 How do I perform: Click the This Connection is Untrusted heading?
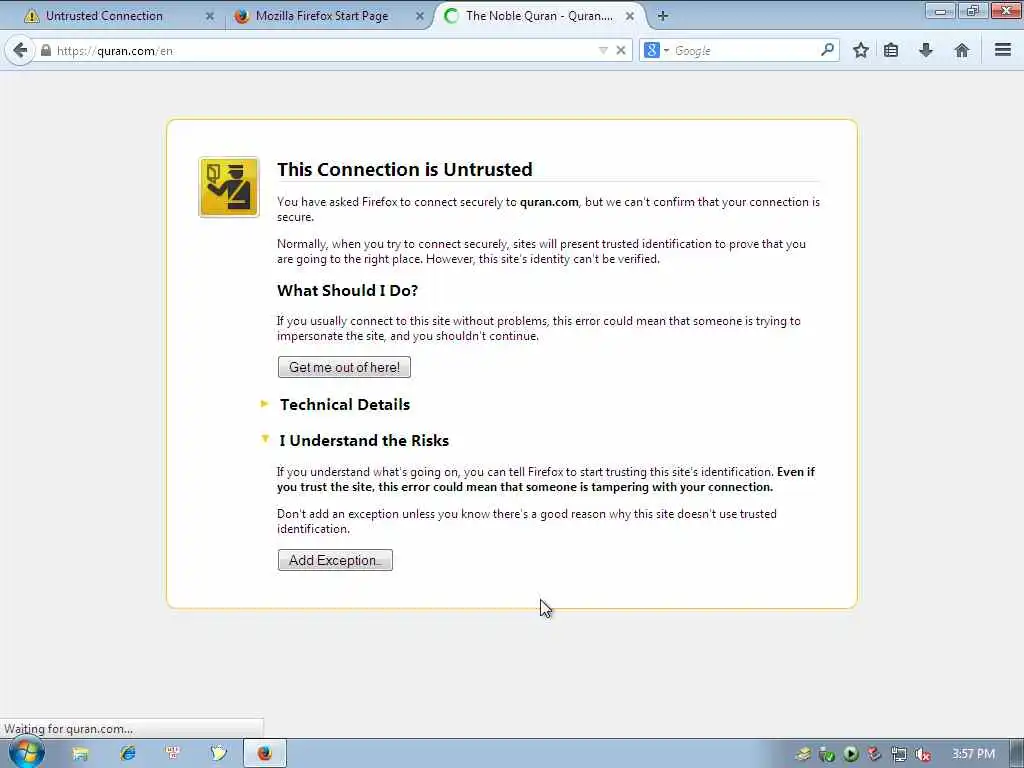click(405, 169)
